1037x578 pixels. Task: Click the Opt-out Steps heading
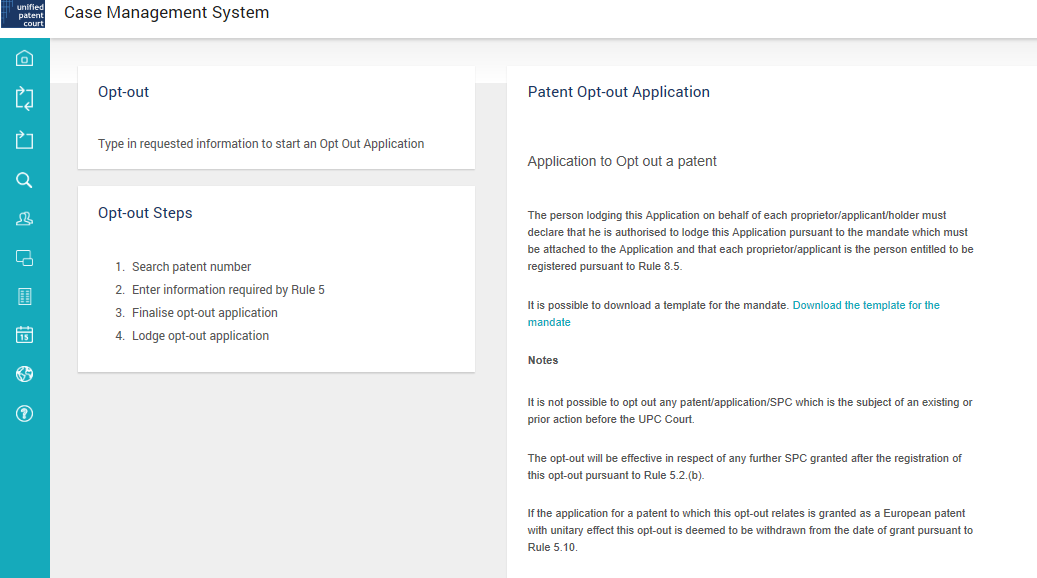click(145, 213)
